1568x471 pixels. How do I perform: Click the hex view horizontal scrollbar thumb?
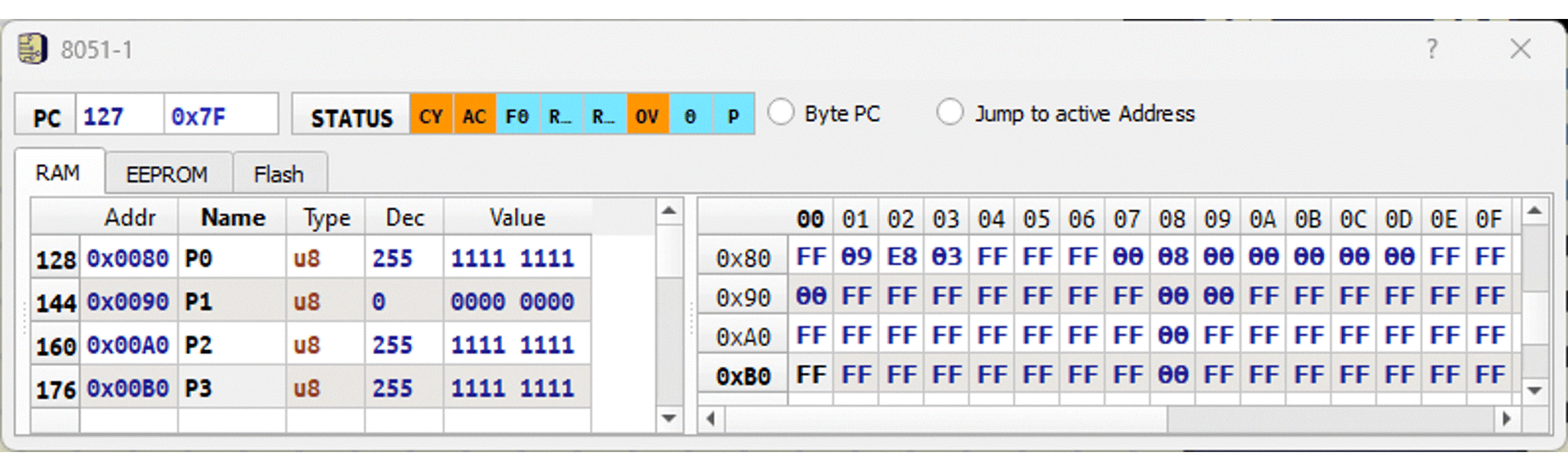tap(946, 418)
